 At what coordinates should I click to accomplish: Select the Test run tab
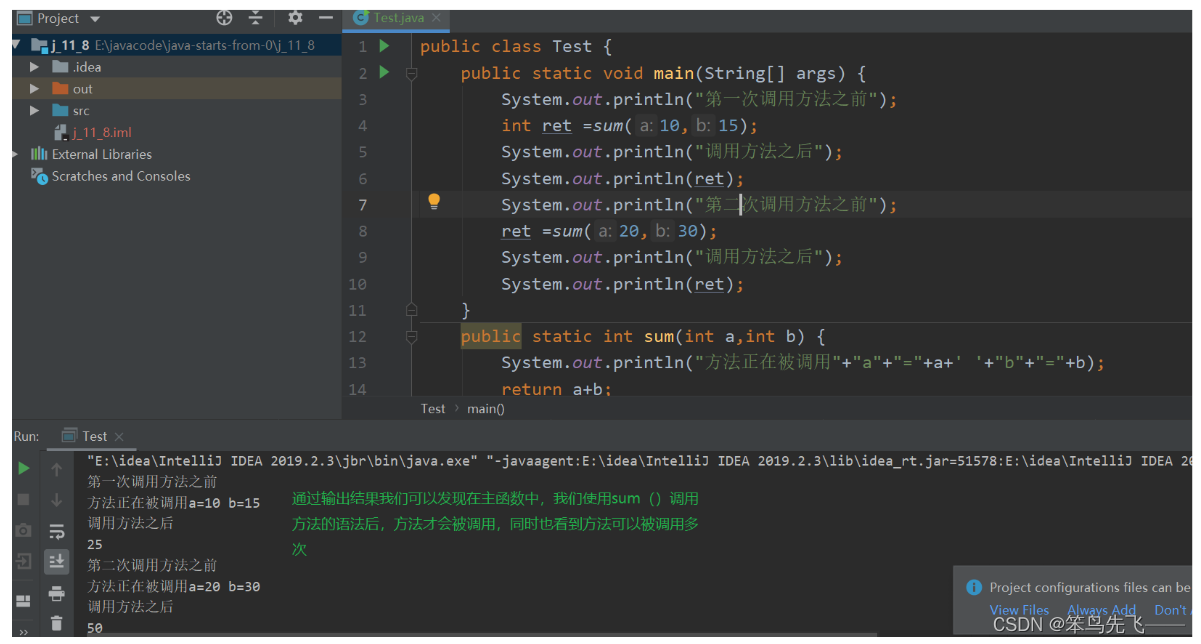(x=94, y=436)
